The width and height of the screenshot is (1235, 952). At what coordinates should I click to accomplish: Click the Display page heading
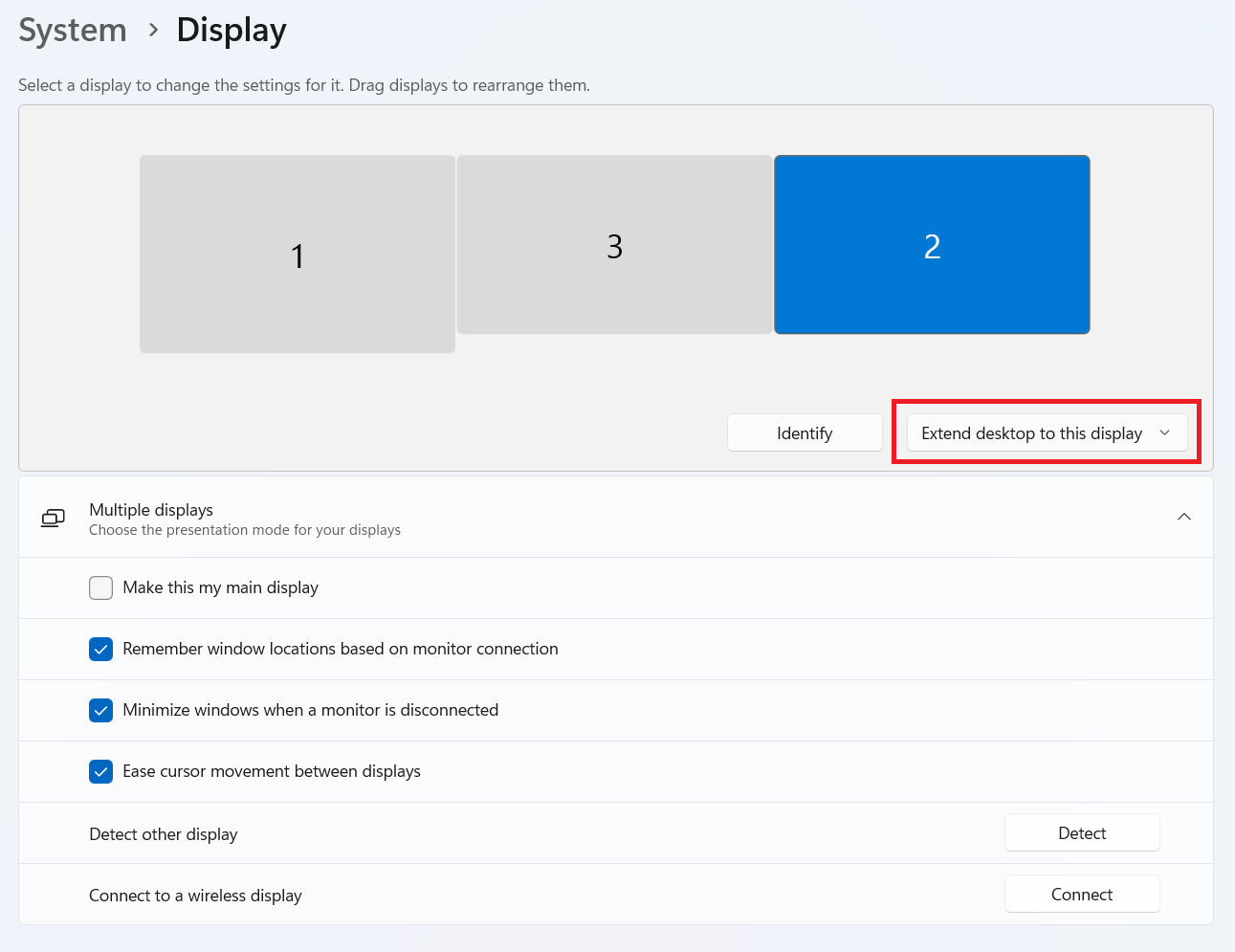click(x=232, y=31)
